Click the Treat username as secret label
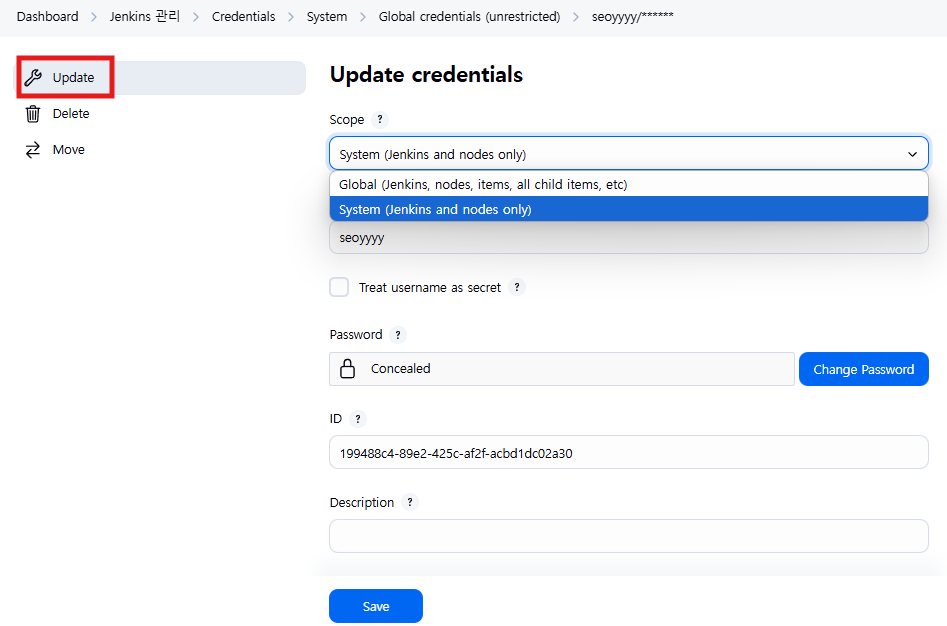 [x=429, y=287]
